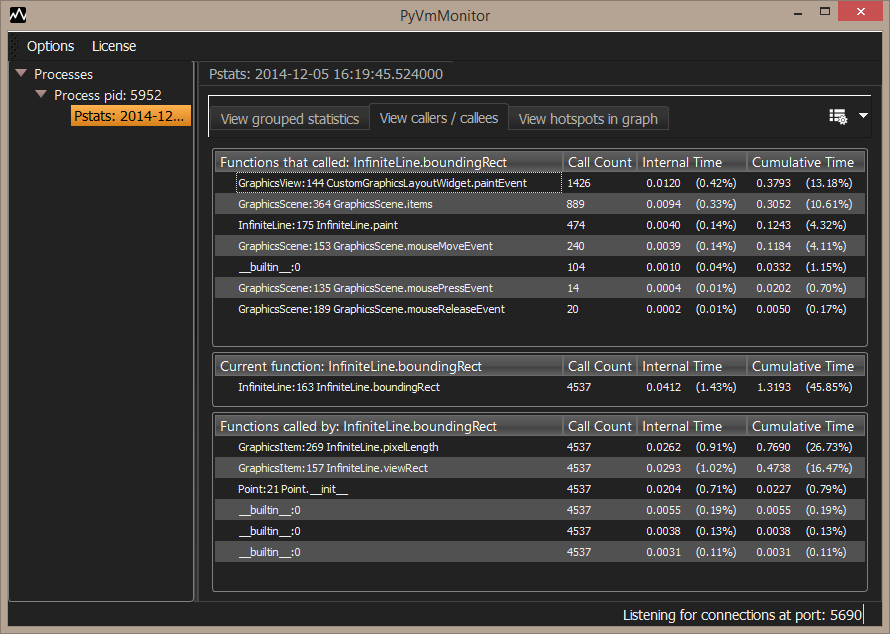Collapse the Process pid: 5952 node
The width and height of the screenshot is (890, 634).
tap(41, 94)
